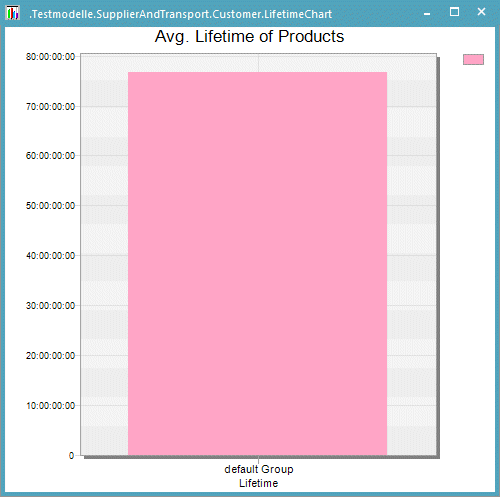Click the 0 axis label
Image resolution: width=500 pixels, height=497 pixels.
(x=71, y=456)
